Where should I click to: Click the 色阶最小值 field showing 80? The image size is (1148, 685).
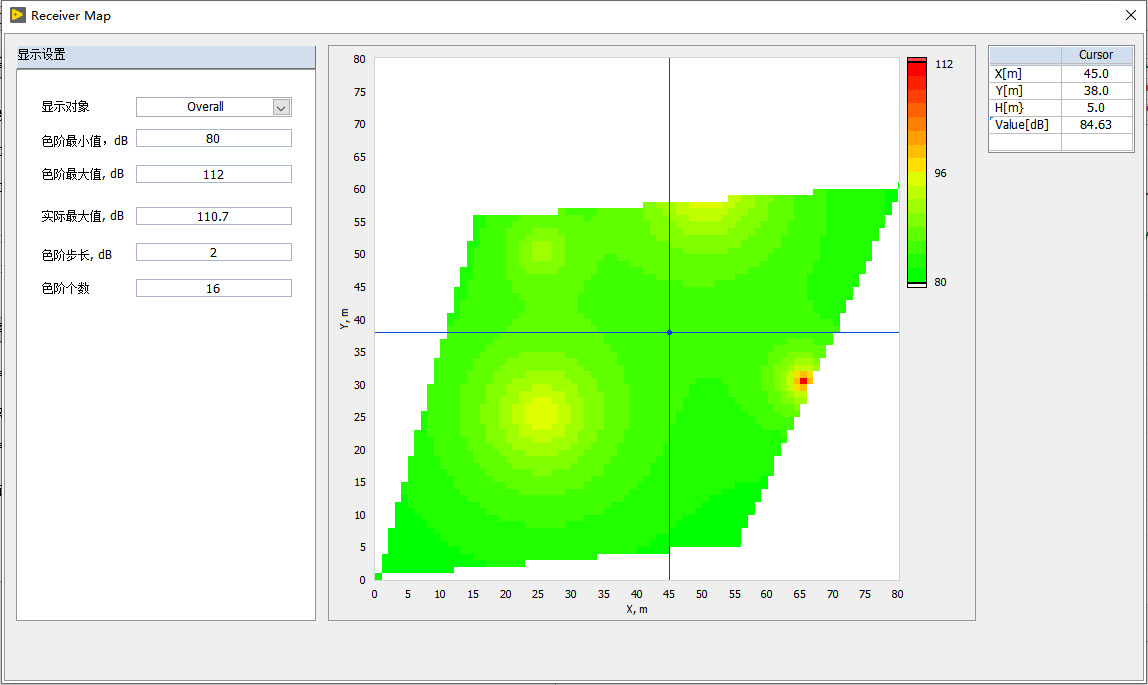point(213,139)
